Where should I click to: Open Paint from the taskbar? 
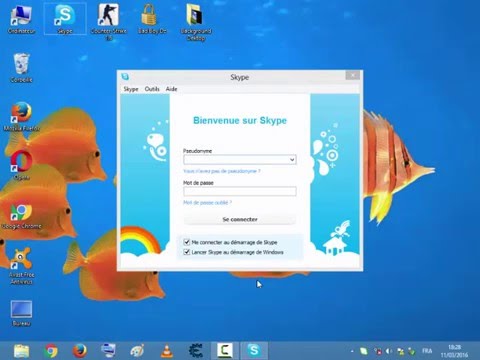(137, 351)
